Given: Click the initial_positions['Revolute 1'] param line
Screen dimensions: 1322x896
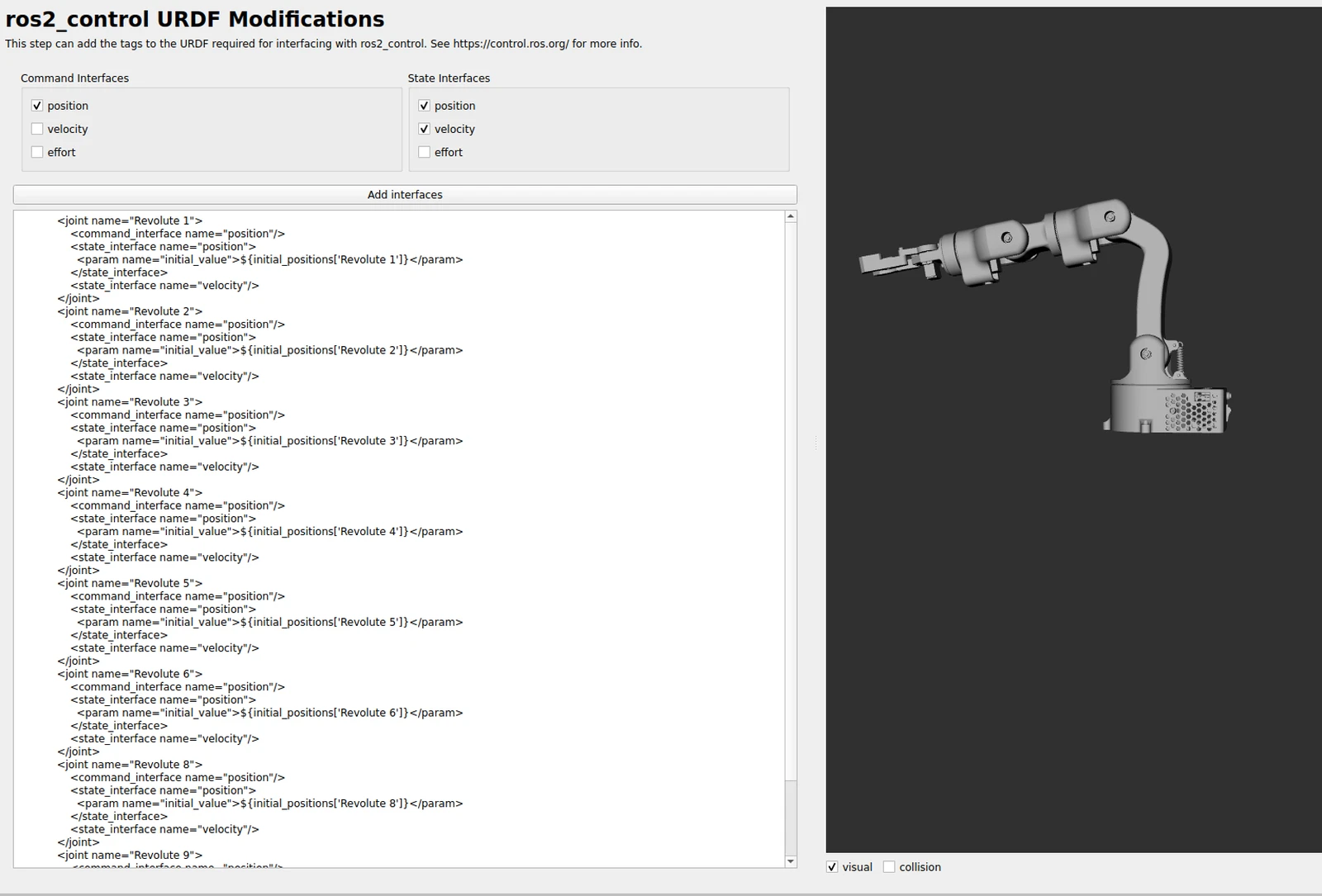Looking at the screenshot, I should pos(270,259).
